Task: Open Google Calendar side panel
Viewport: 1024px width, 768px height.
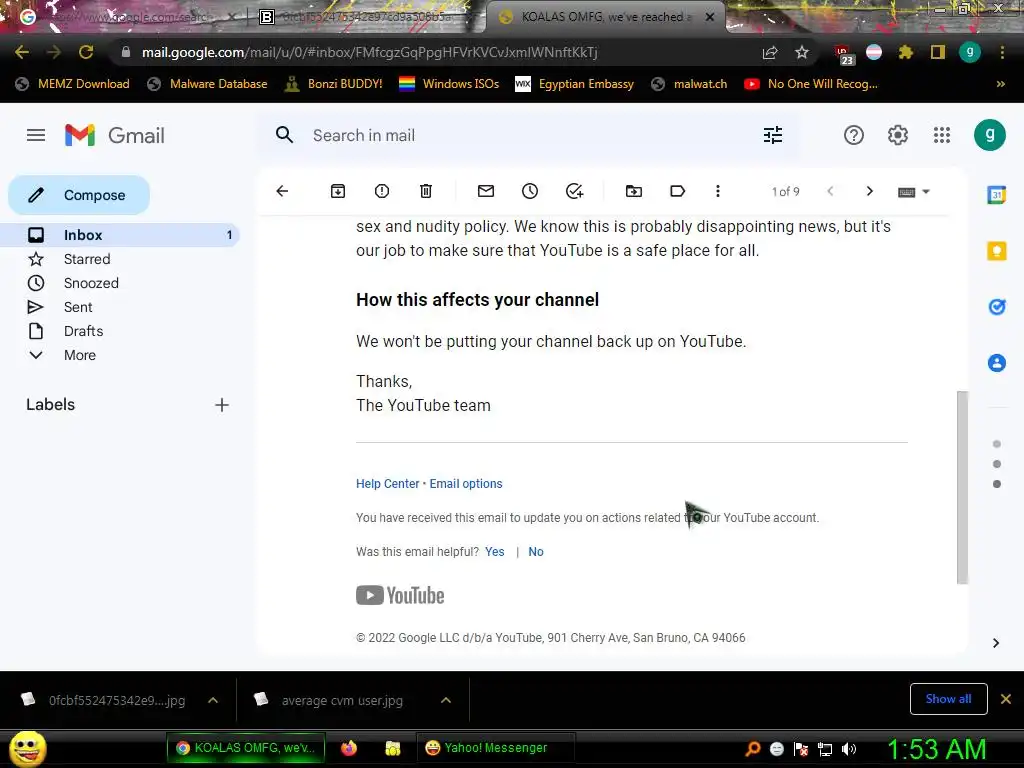Action: (x=997, y=195)
